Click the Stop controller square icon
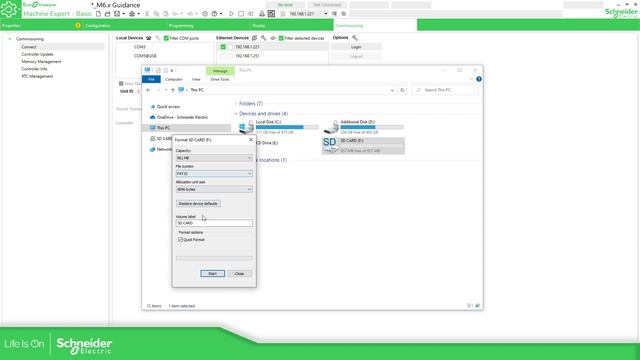The width and height of the screenshot is (640, 360). click(241, 14)
